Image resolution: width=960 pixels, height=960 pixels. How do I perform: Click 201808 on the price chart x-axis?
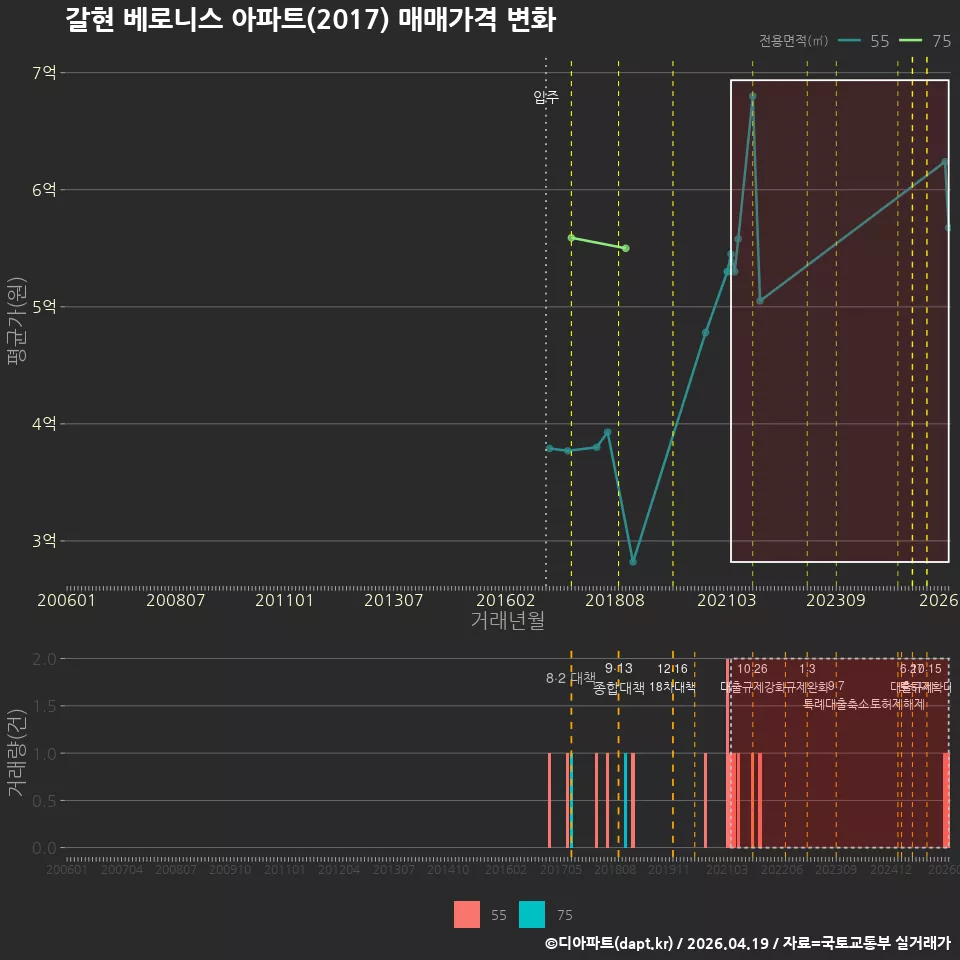pos(615,600)
